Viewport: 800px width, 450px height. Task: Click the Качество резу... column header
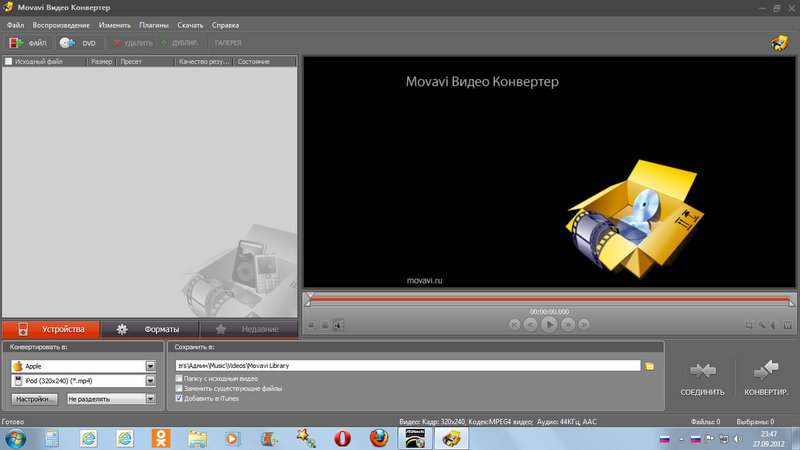(x=204, y=61)
